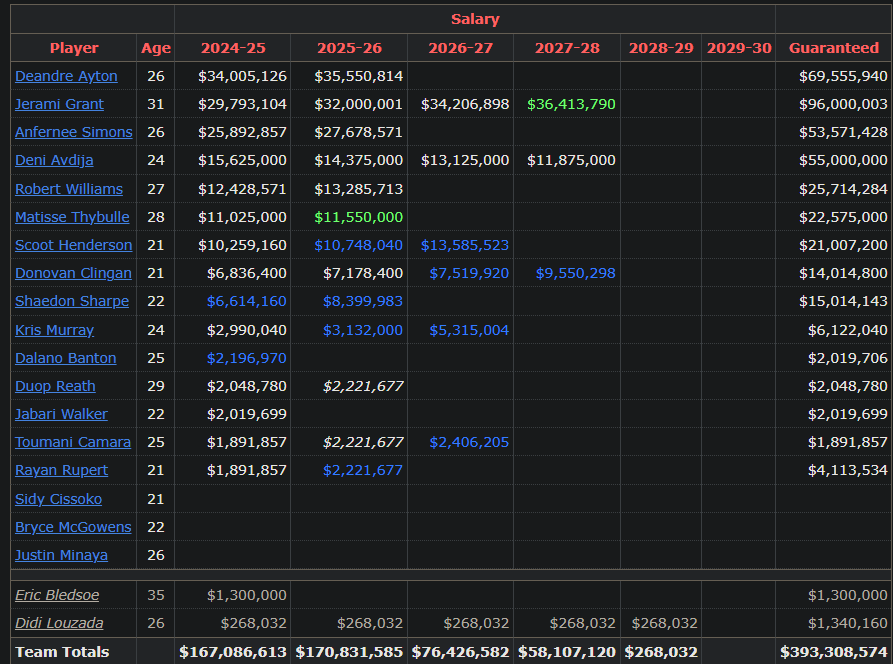Open the Kris Murray link
This screenshot has width=893, height=664.
pyautogui.click(x=54, y=330)
